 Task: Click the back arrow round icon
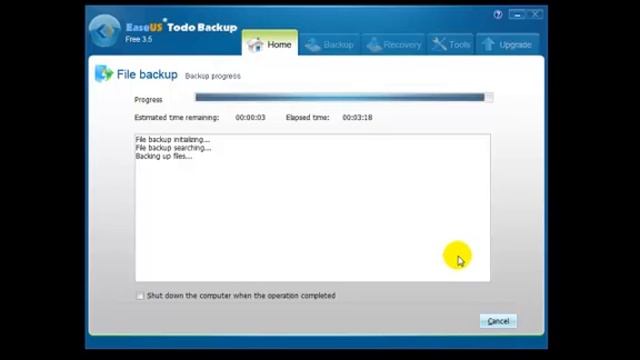104,31
